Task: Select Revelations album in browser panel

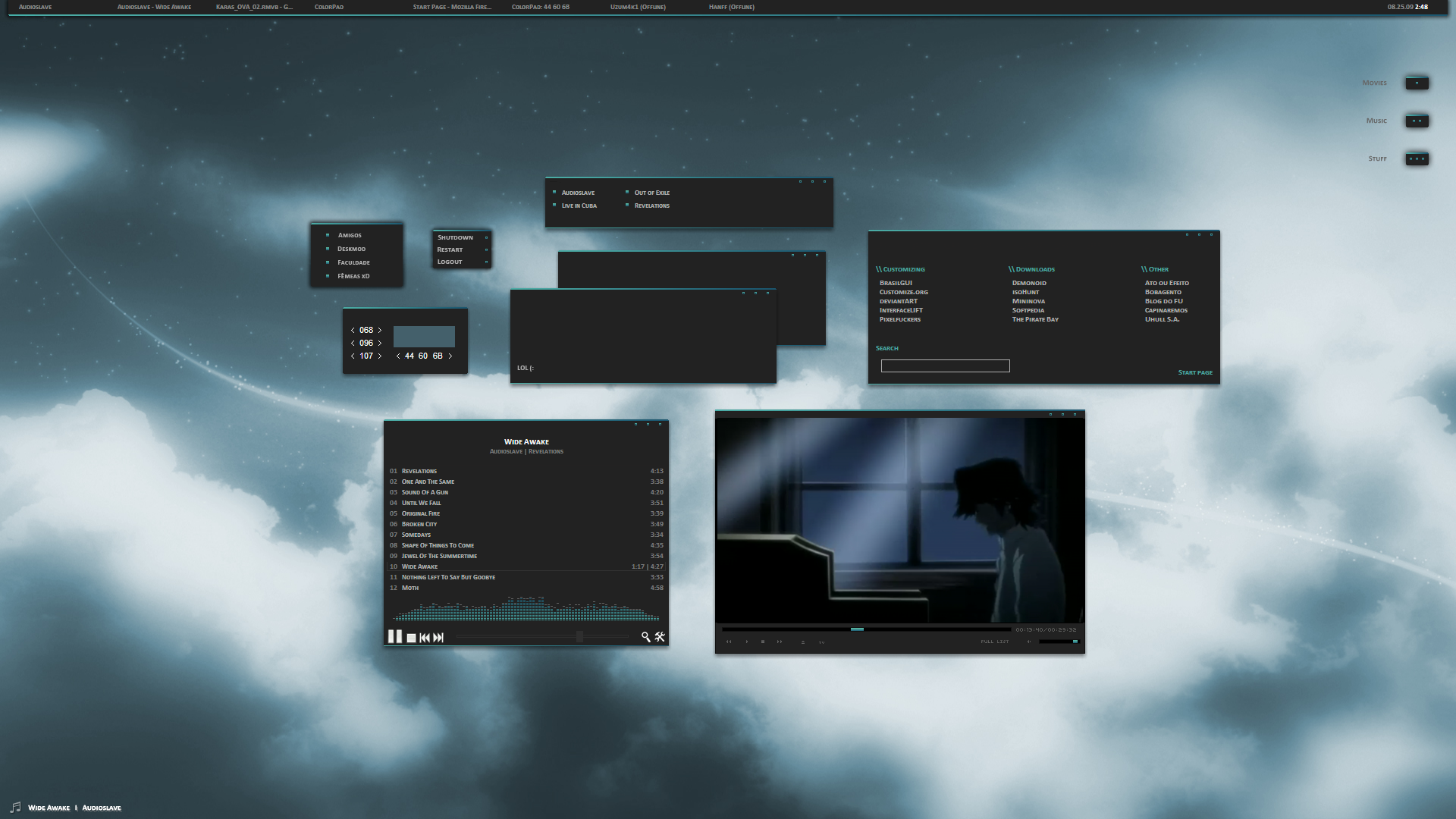Action: pos(652,206)
